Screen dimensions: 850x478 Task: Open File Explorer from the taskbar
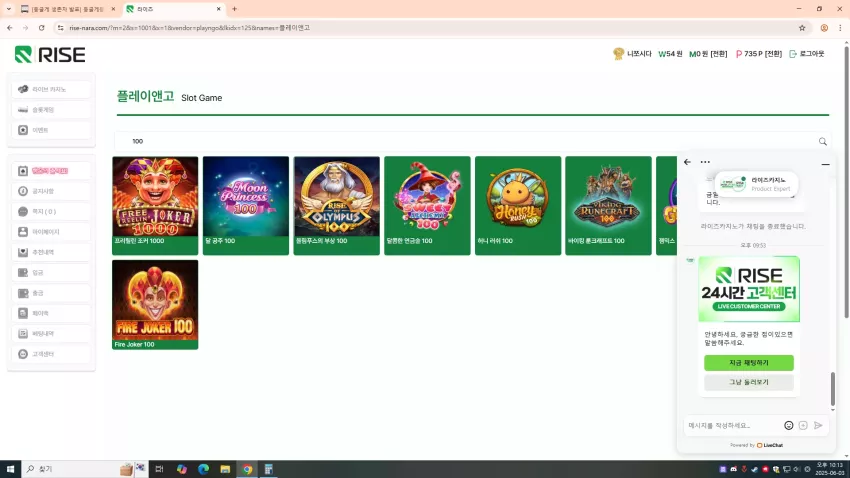pyautogui.click(x=225, y=469)
